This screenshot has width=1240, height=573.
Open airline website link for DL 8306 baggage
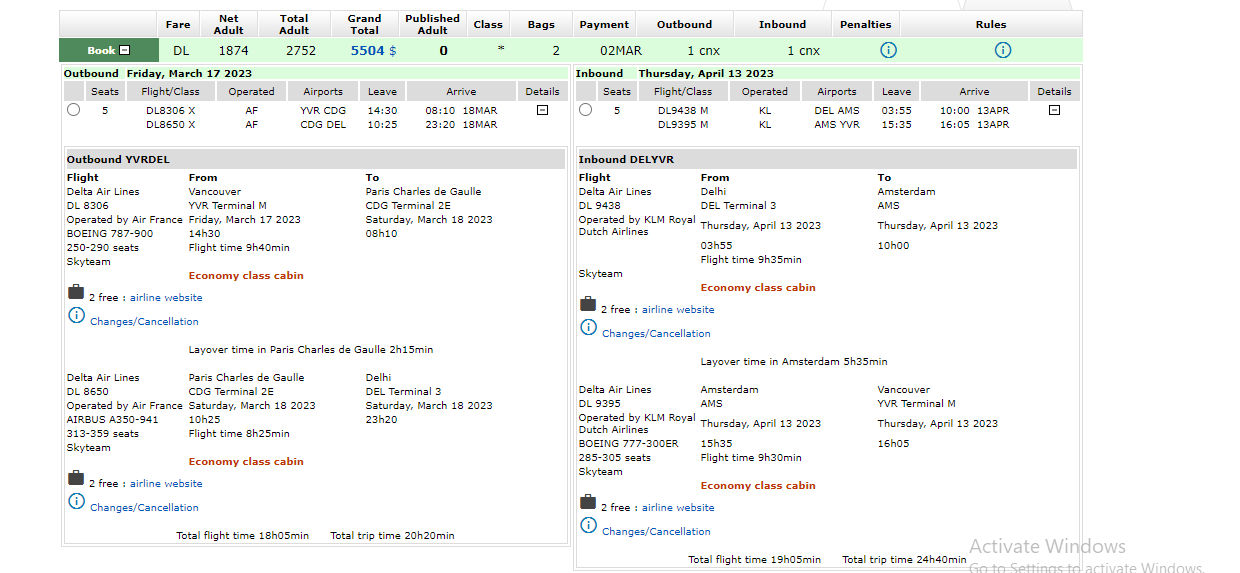[166, 298]
